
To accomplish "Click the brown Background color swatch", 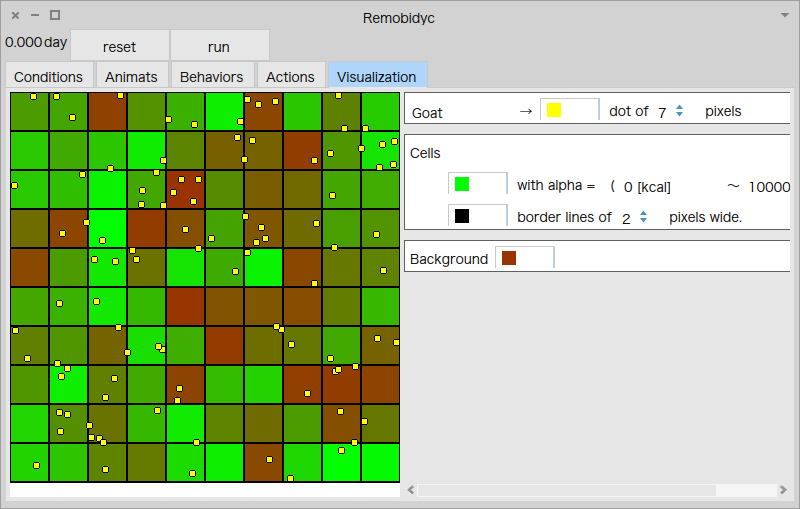I will (523, 258).
